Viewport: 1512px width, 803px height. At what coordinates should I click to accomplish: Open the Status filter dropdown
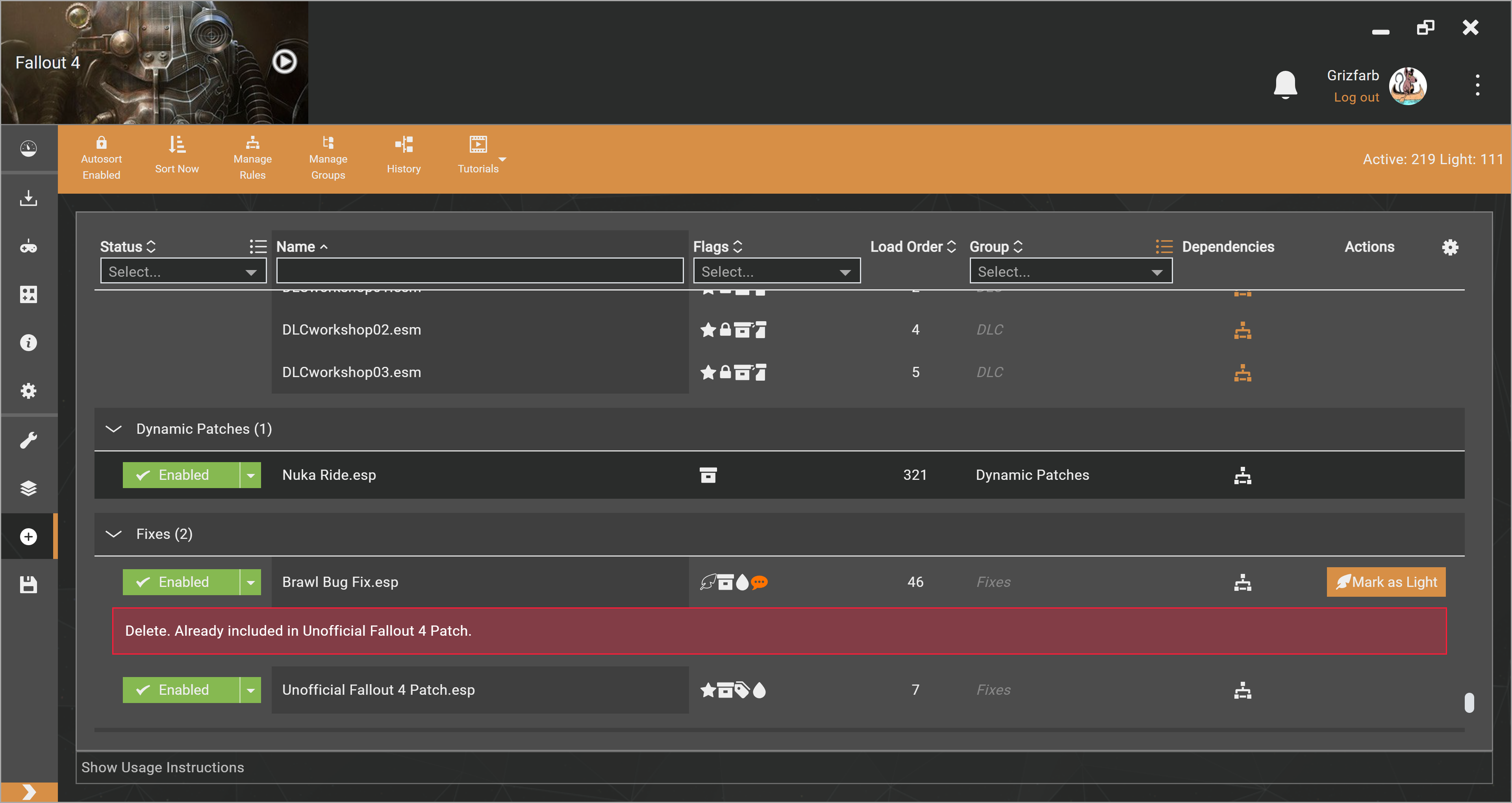(183, 271)
